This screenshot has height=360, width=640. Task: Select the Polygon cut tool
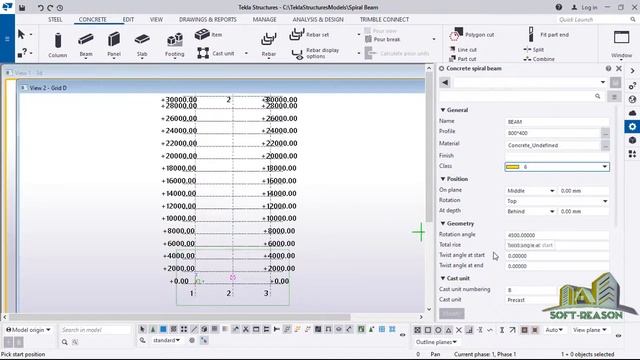tap(472, 35)
